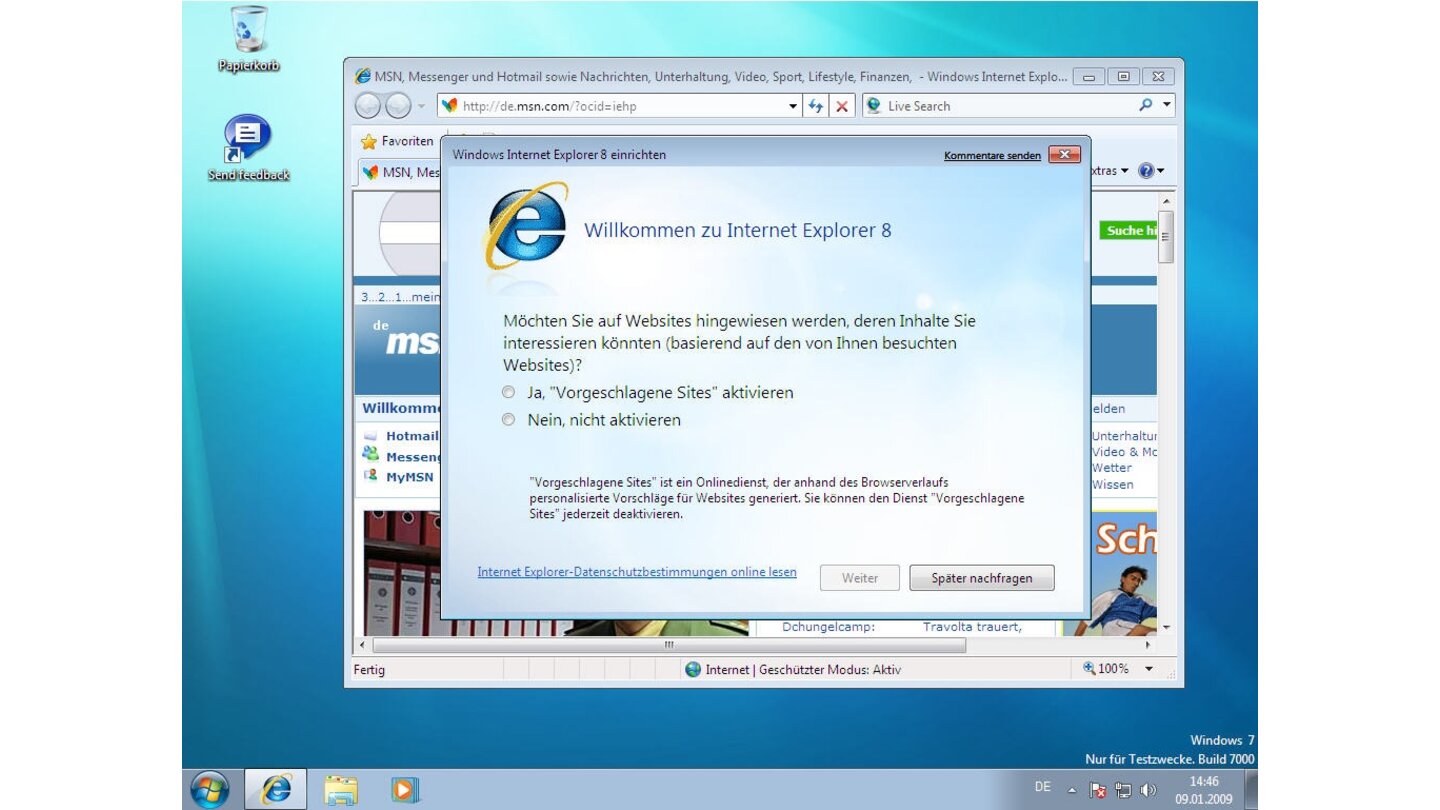Click the red Stop loading icon
This screenshot has width=1440, height=810.
pyautogui.click(x=843, y=106)
